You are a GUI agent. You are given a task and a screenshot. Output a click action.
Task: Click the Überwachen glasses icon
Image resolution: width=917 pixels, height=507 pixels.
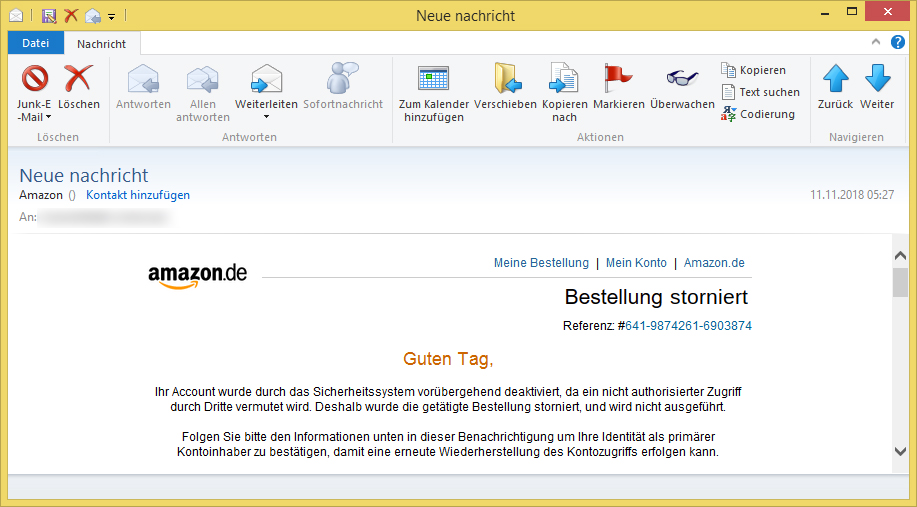682,79
